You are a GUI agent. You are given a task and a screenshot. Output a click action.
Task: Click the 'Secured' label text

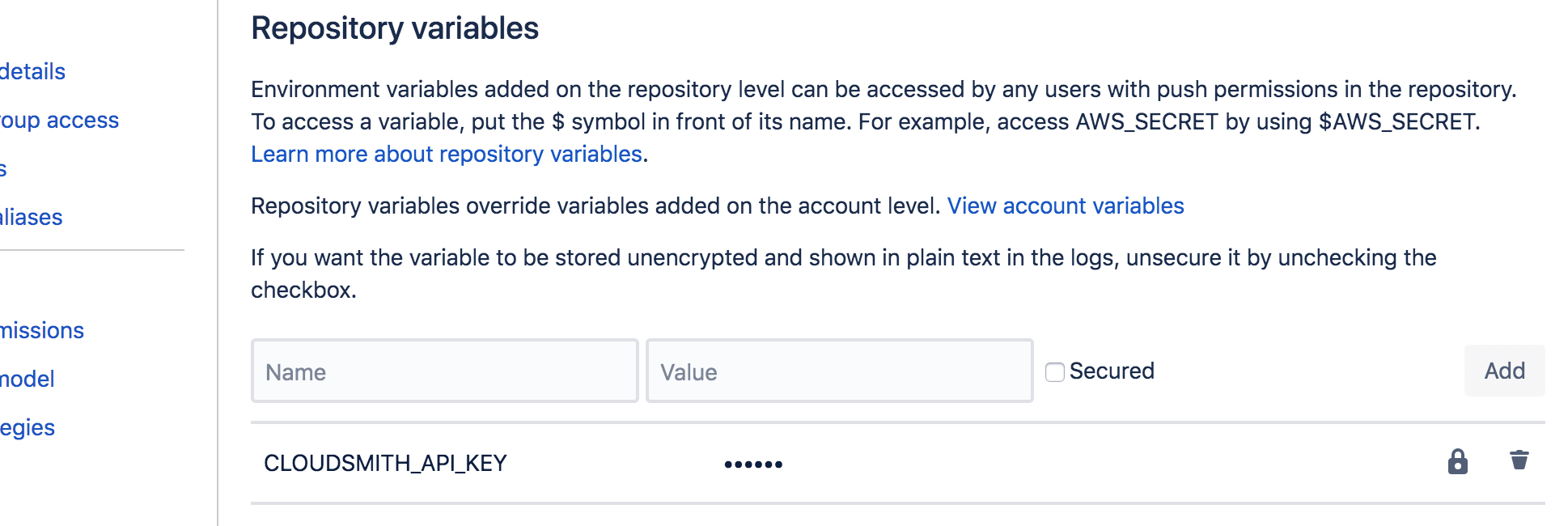tap(1112, 371)
